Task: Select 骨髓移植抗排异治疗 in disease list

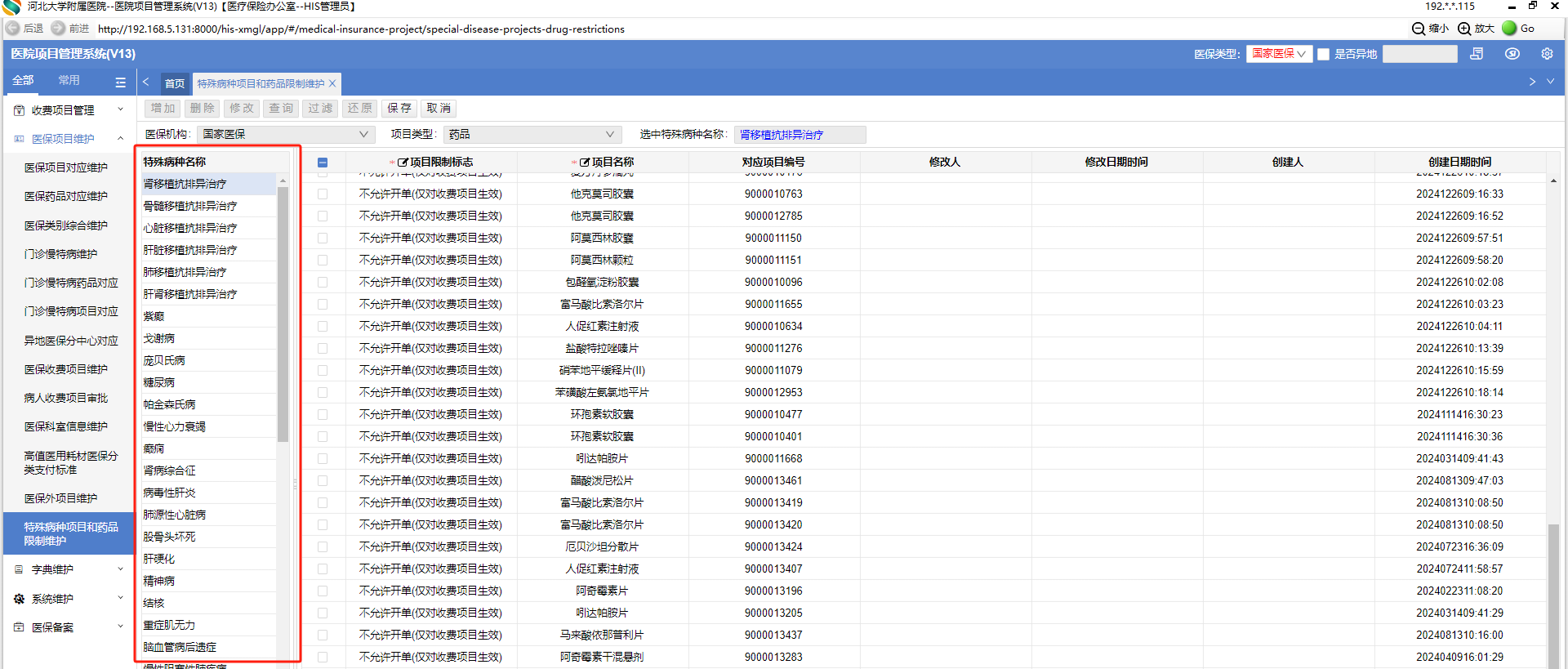Action: (207, 206)
